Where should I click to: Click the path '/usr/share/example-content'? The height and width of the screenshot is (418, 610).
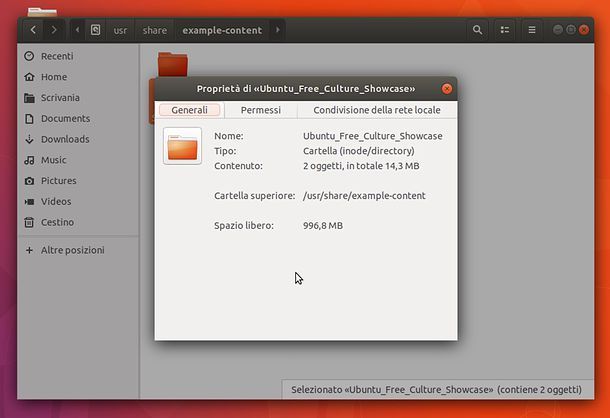[364, 196]
